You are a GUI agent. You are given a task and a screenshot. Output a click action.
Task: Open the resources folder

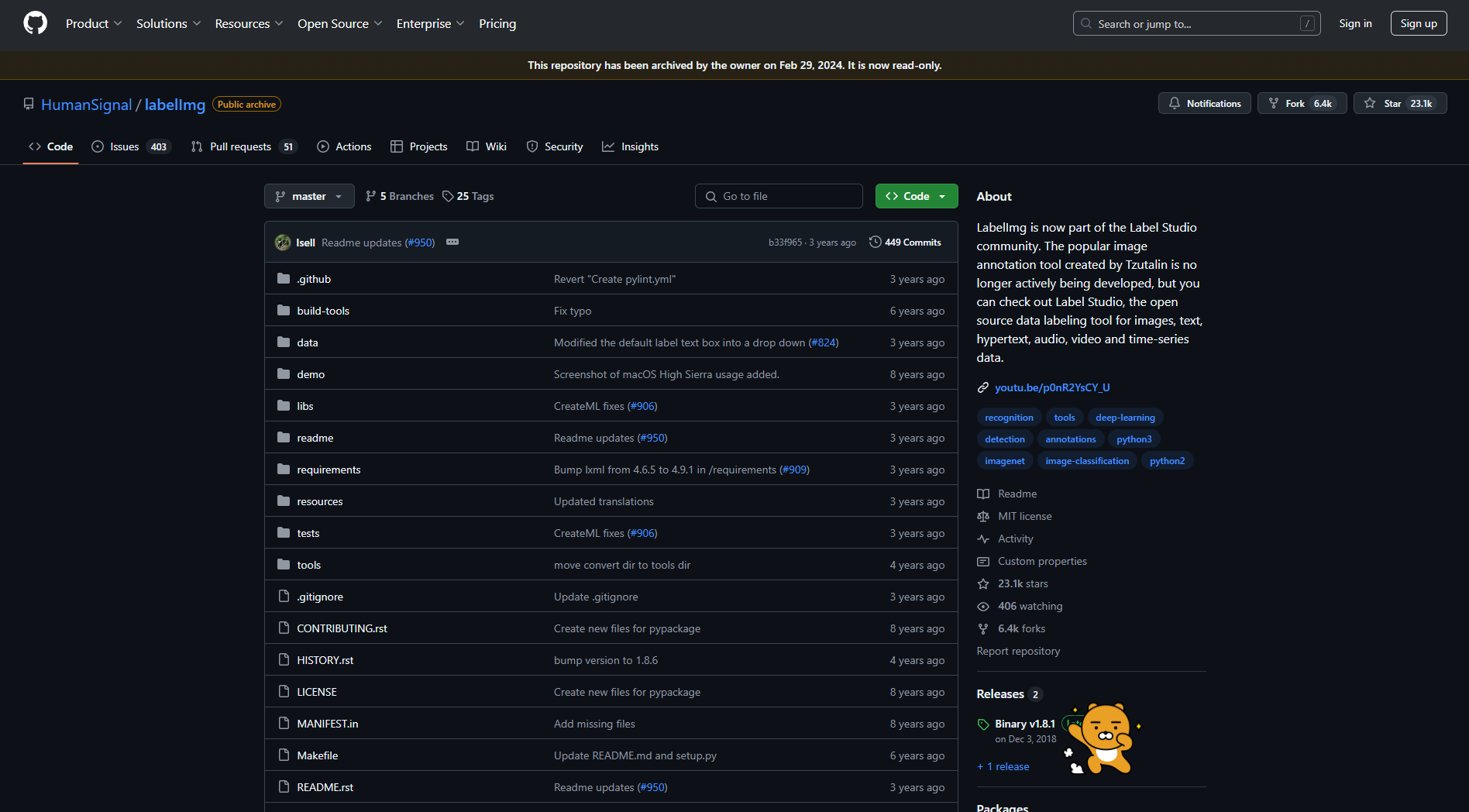point(320,501)
